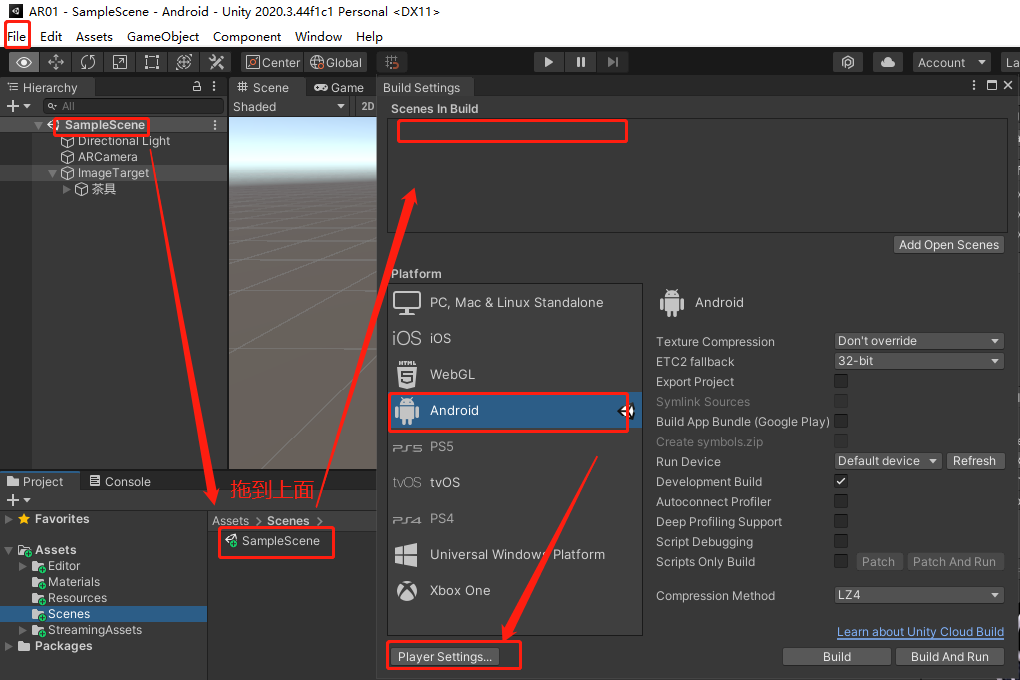Image resolution: width=1020 pixels, height=680 pixels.
Task: Open Hierarchy panel options menu
Action: tap(214, 87)
